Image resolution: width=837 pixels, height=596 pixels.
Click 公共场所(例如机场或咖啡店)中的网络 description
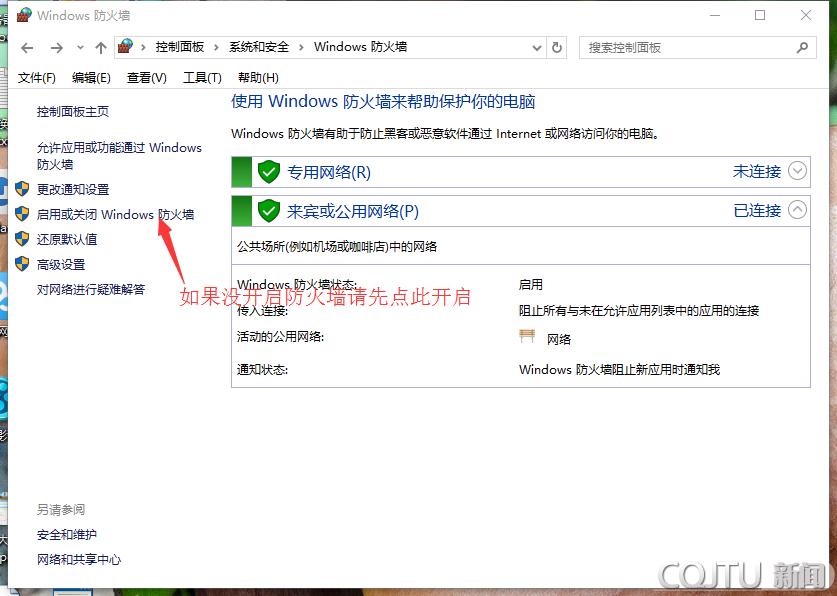337,247
